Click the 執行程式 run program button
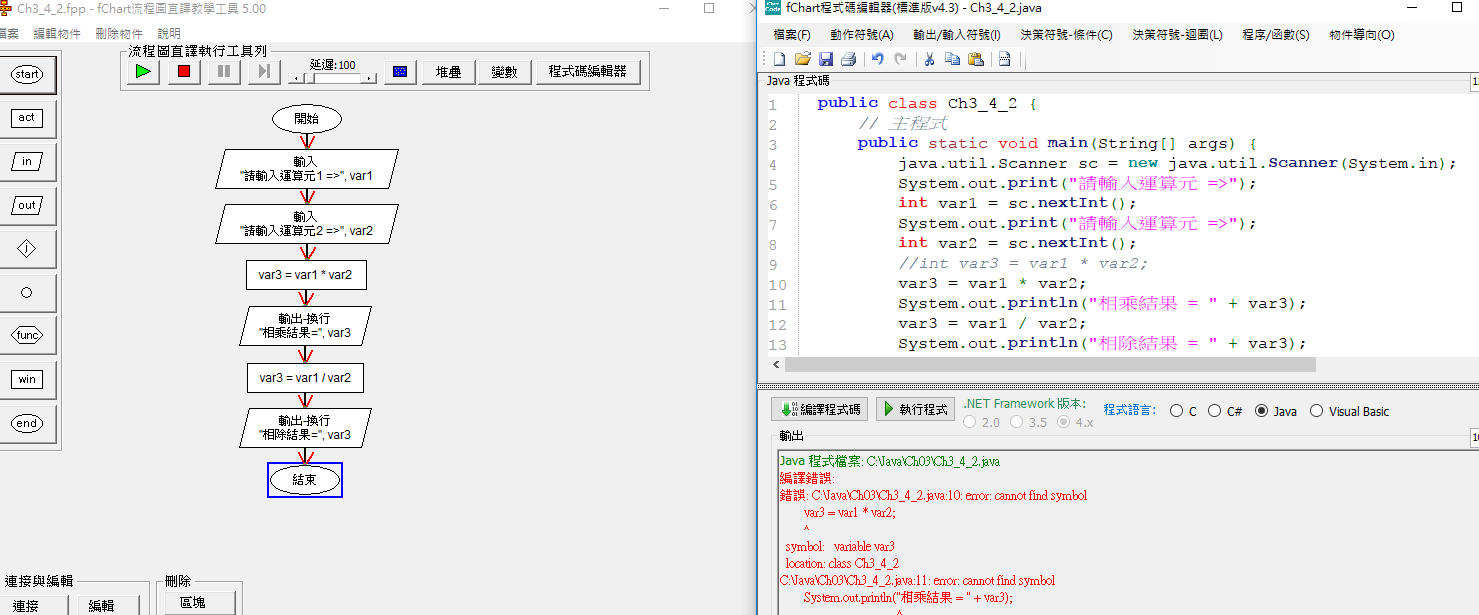Viewport: 1479px width, 615px height. pyautogui.click(x=914, y=409)
